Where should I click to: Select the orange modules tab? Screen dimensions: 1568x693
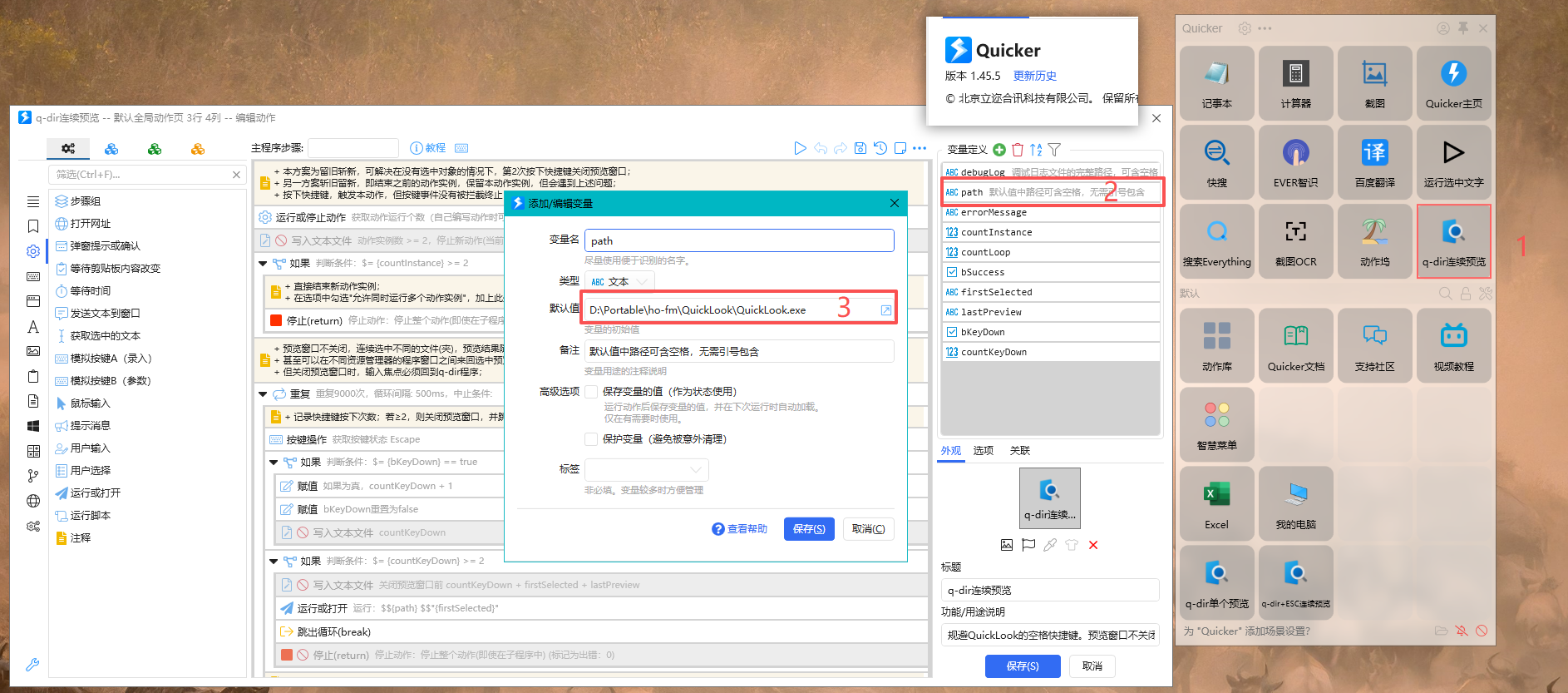[198, 149]
